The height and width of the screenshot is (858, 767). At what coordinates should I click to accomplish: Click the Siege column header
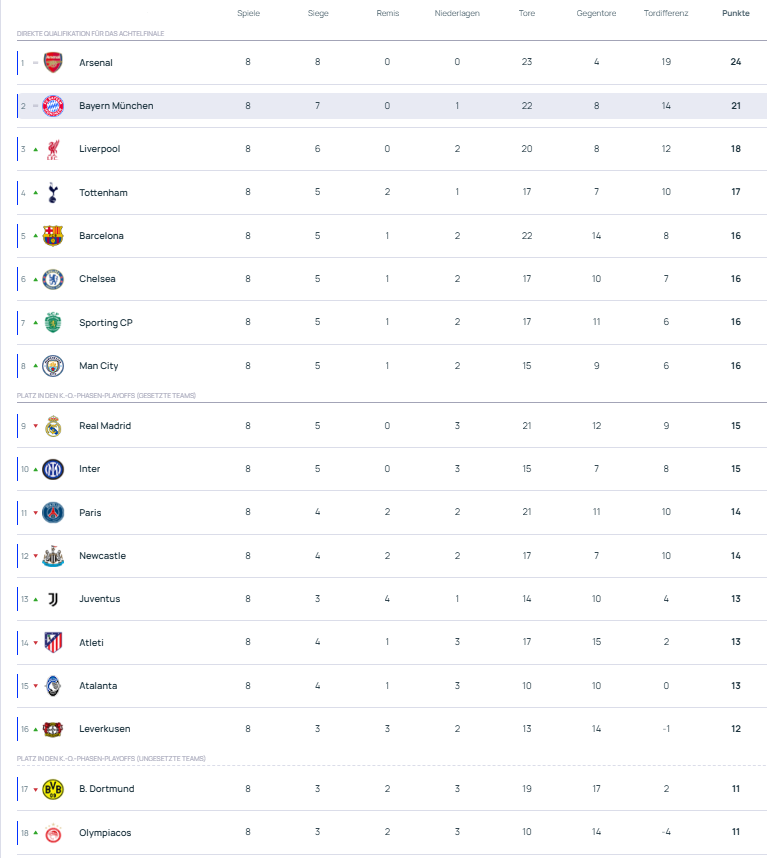coord(318,14)
